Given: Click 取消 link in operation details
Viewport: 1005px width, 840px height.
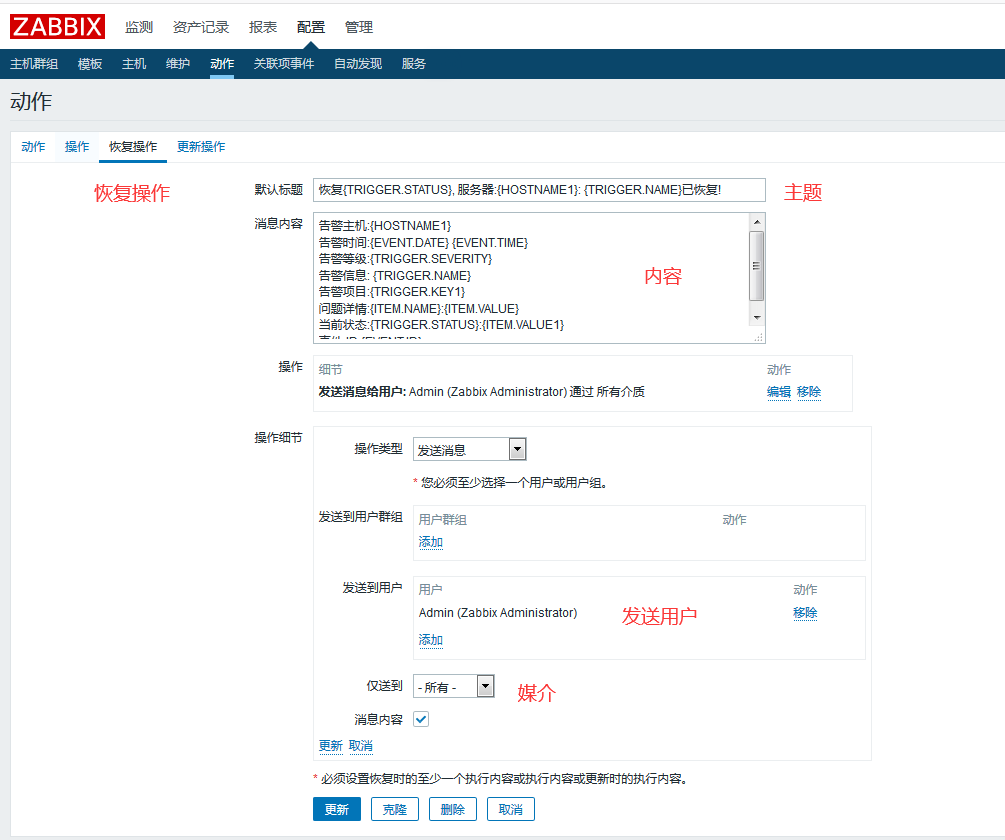Looking at the screenshot, I should coord(360,746).
